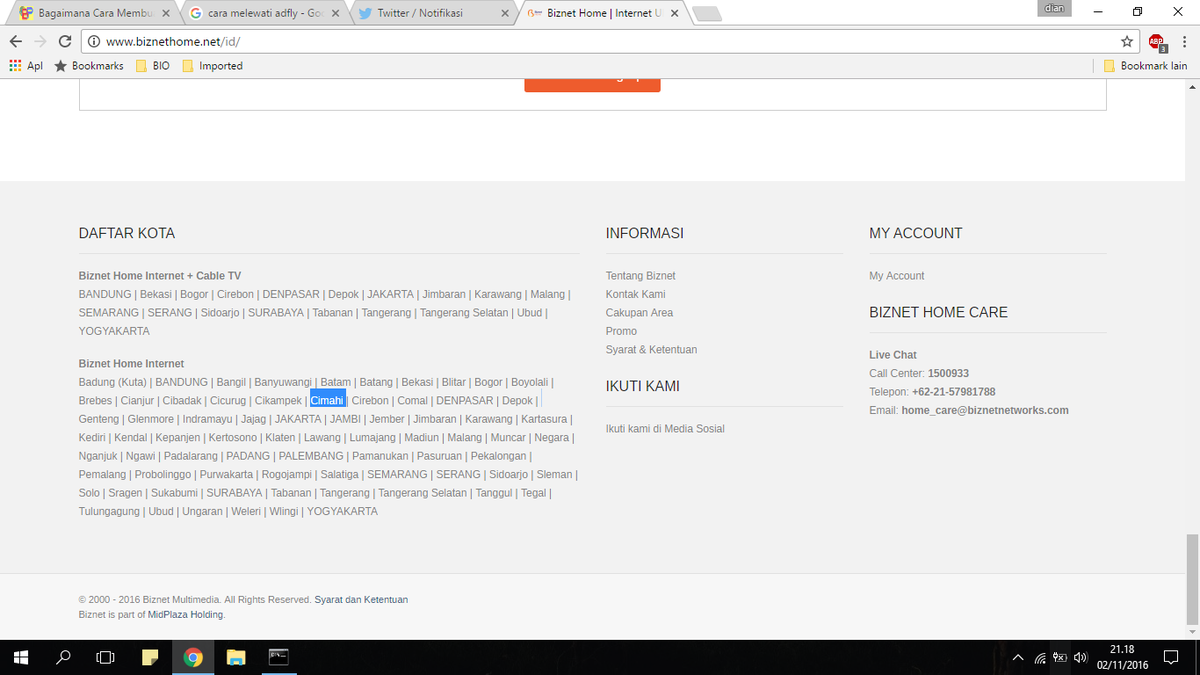Screen dimensions: 1200x675
Task: Click the browser Back arrow
Action: point(16,41)
